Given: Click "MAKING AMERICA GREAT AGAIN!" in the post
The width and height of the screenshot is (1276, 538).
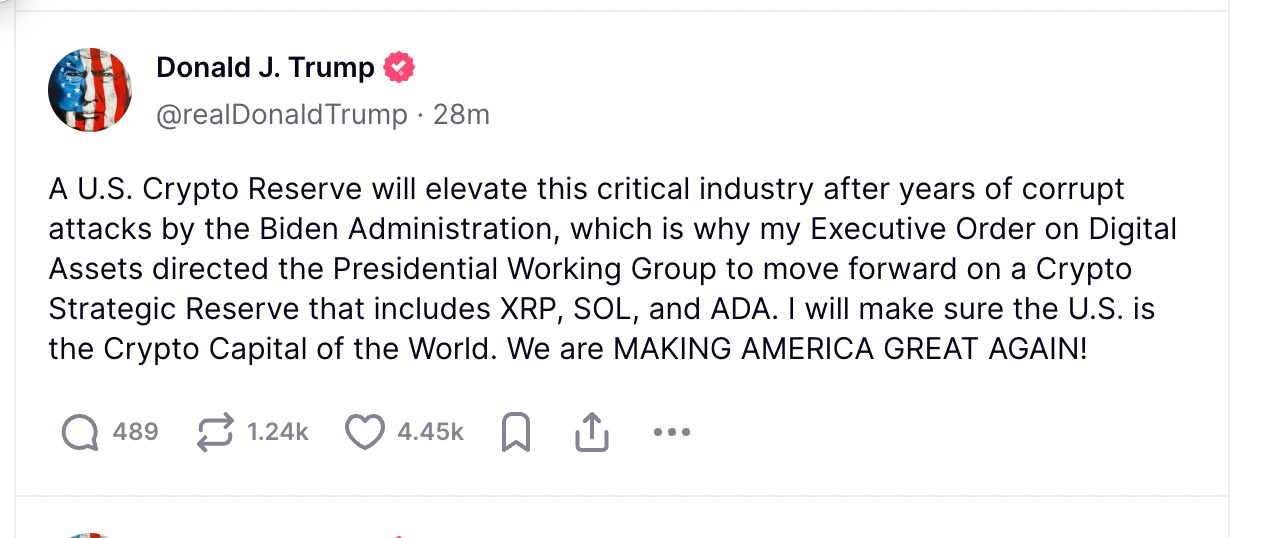Looking at the screenshot, I should [849, 349].
